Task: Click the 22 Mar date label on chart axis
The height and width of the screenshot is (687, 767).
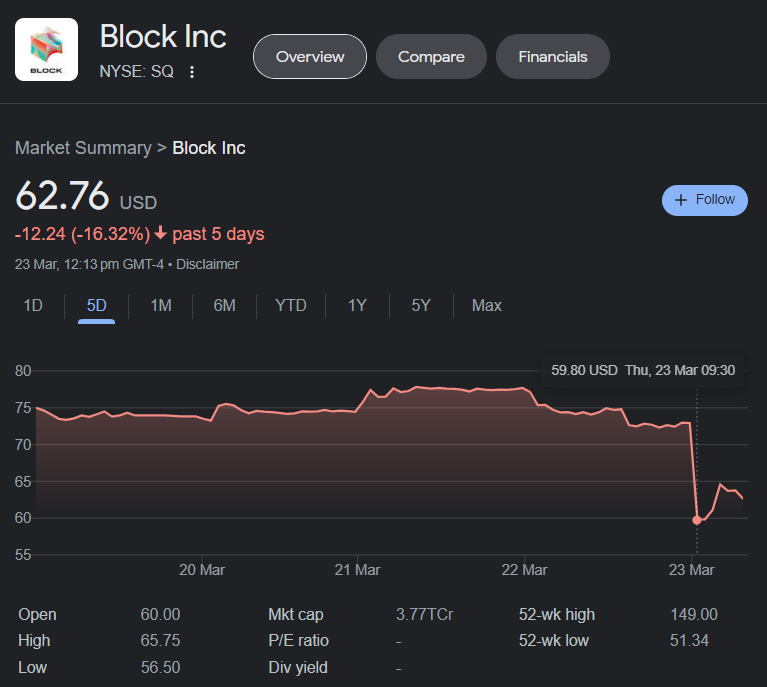Action: pyautogui.click(x=524, y=570)
